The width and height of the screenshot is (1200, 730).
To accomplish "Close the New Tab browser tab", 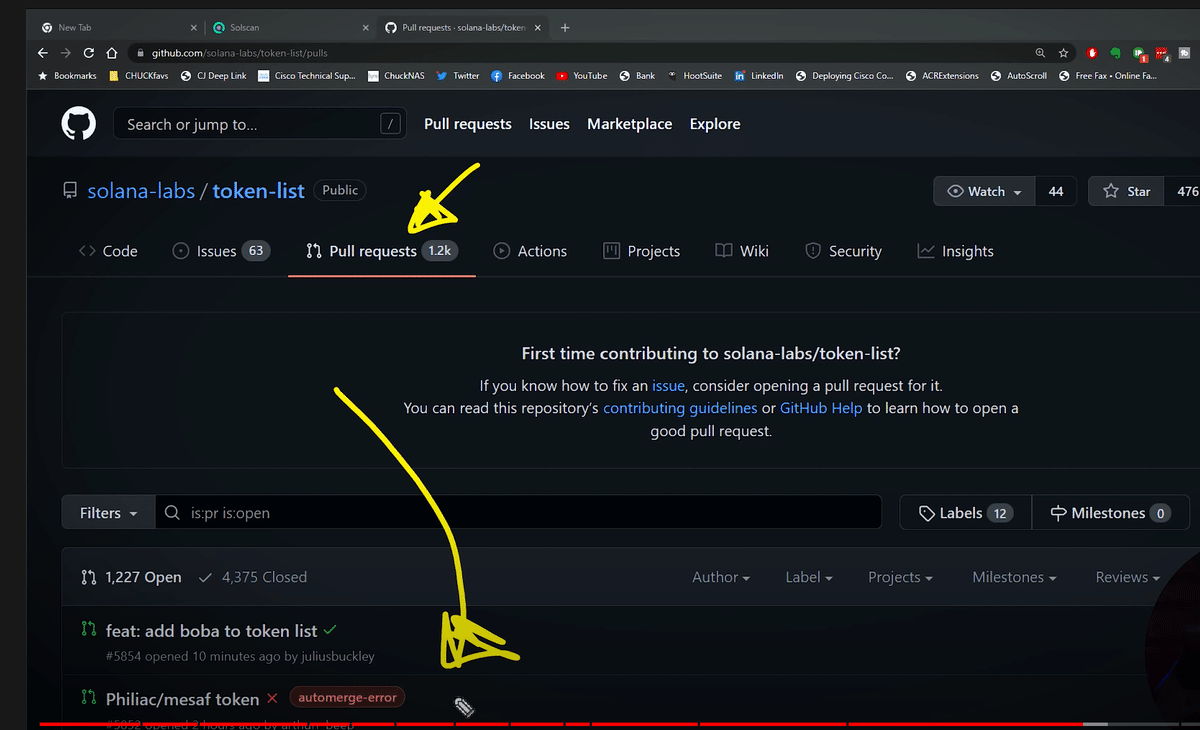I will click(x=193, y=28).
